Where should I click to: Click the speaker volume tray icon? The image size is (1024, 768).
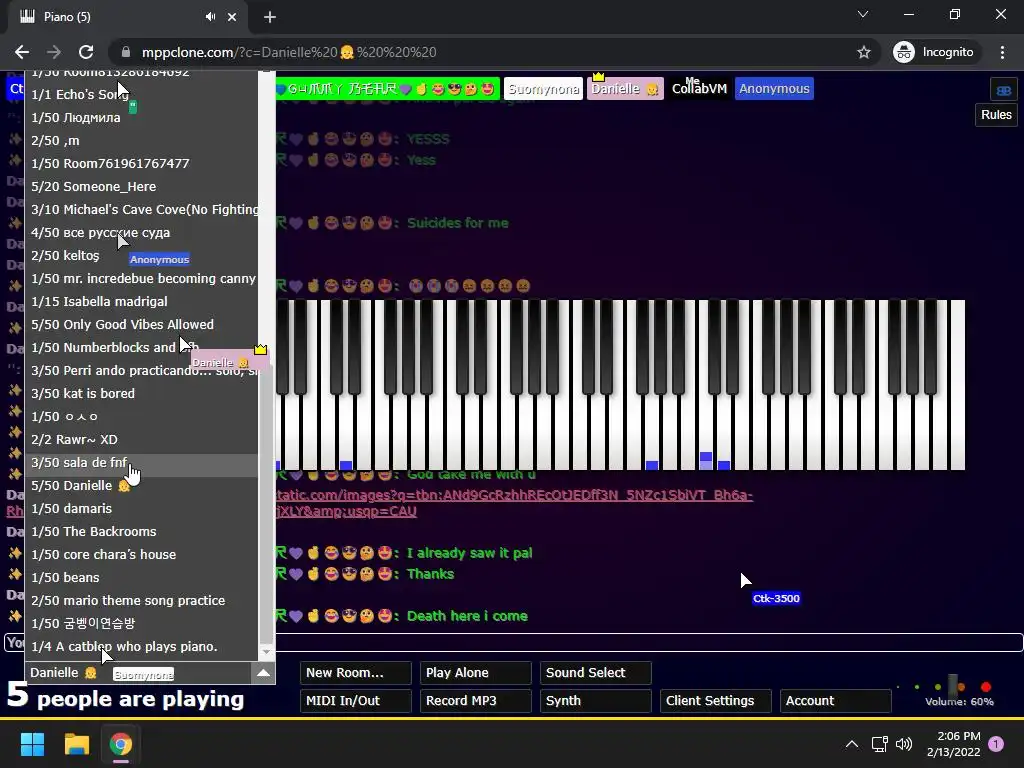904,744
